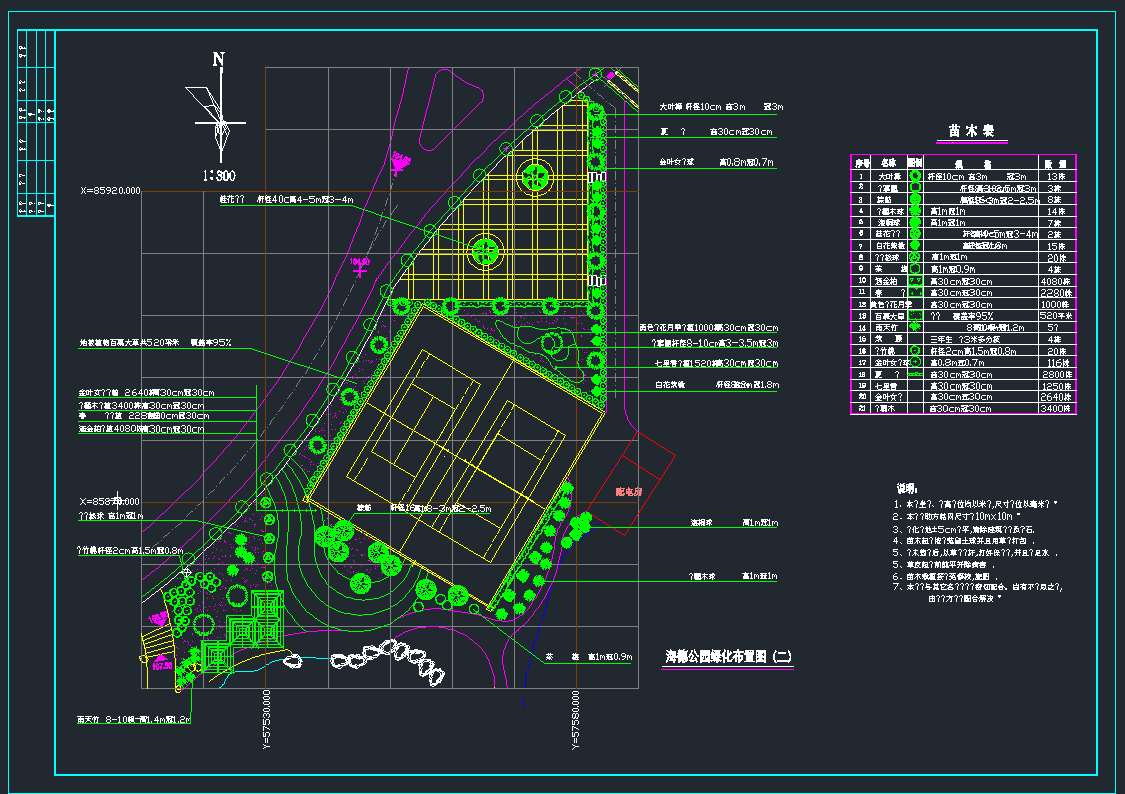Select the upper tree symbol in yellow grid

[x=536, y=178]
